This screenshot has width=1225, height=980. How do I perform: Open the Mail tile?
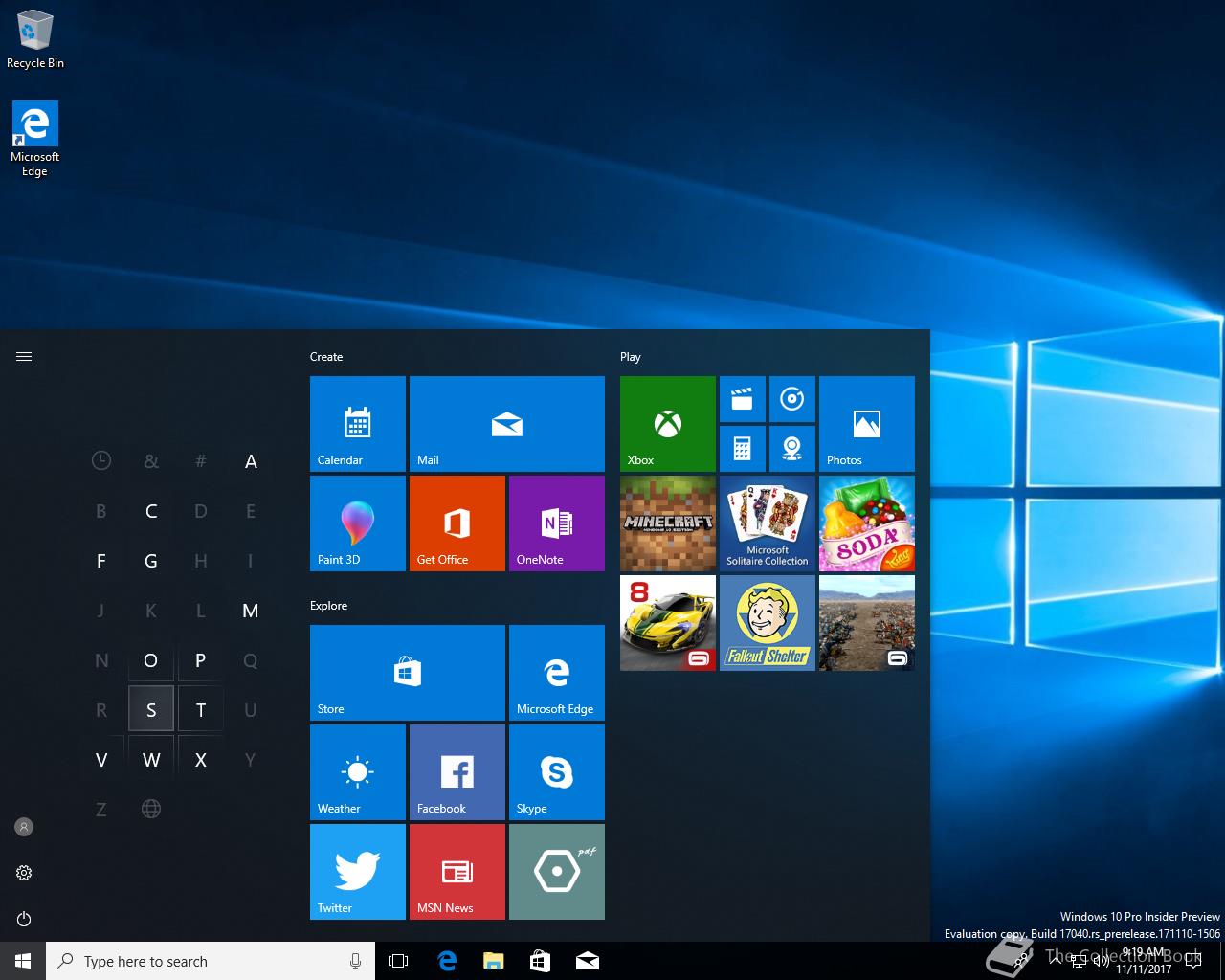click(507, 424)
